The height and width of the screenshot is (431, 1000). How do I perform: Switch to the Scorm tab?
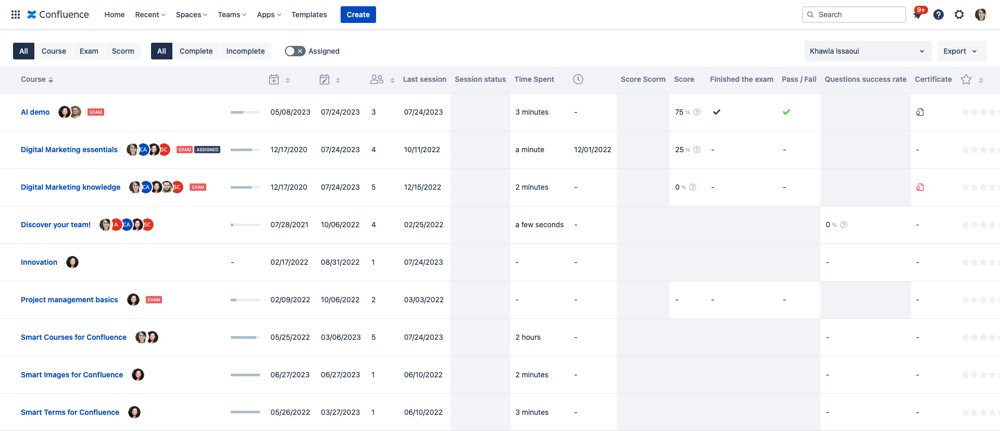[x=123, y=51]
